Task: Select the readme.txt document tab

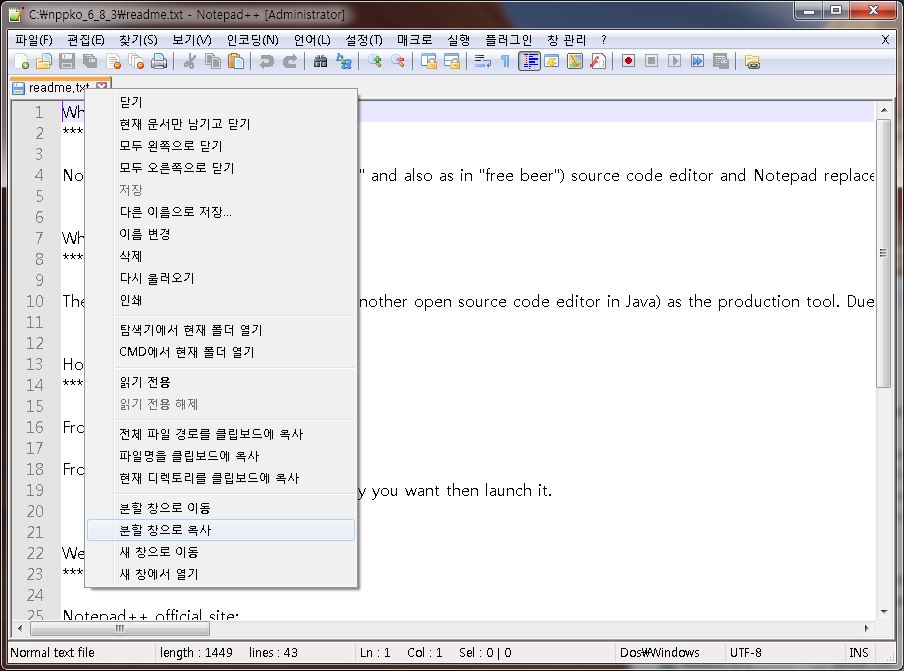Action: coord(60,87)
